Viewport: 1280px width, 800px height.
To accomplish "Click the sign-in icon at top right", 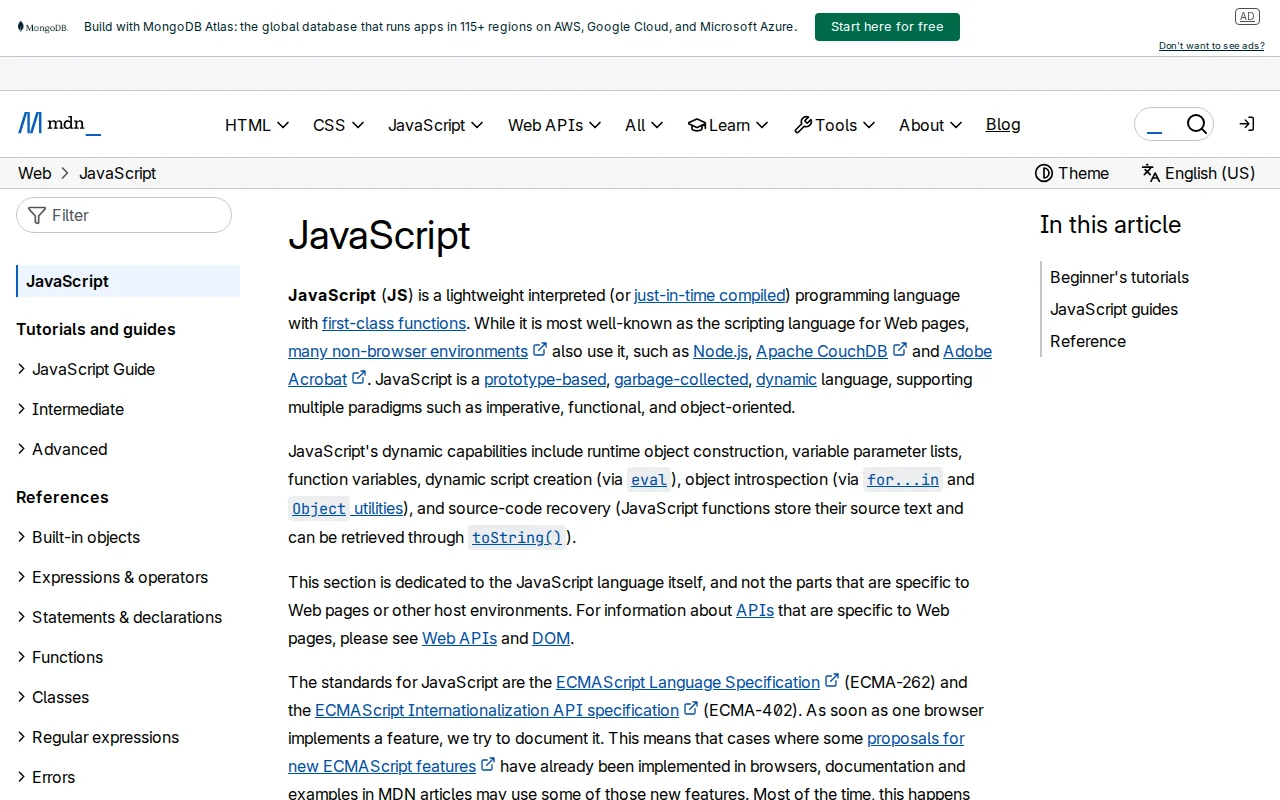I will 1246,123.
